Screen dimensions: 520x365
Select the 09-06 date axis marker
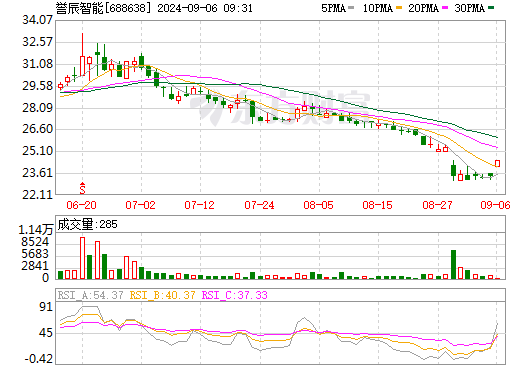tap(495, 205)
